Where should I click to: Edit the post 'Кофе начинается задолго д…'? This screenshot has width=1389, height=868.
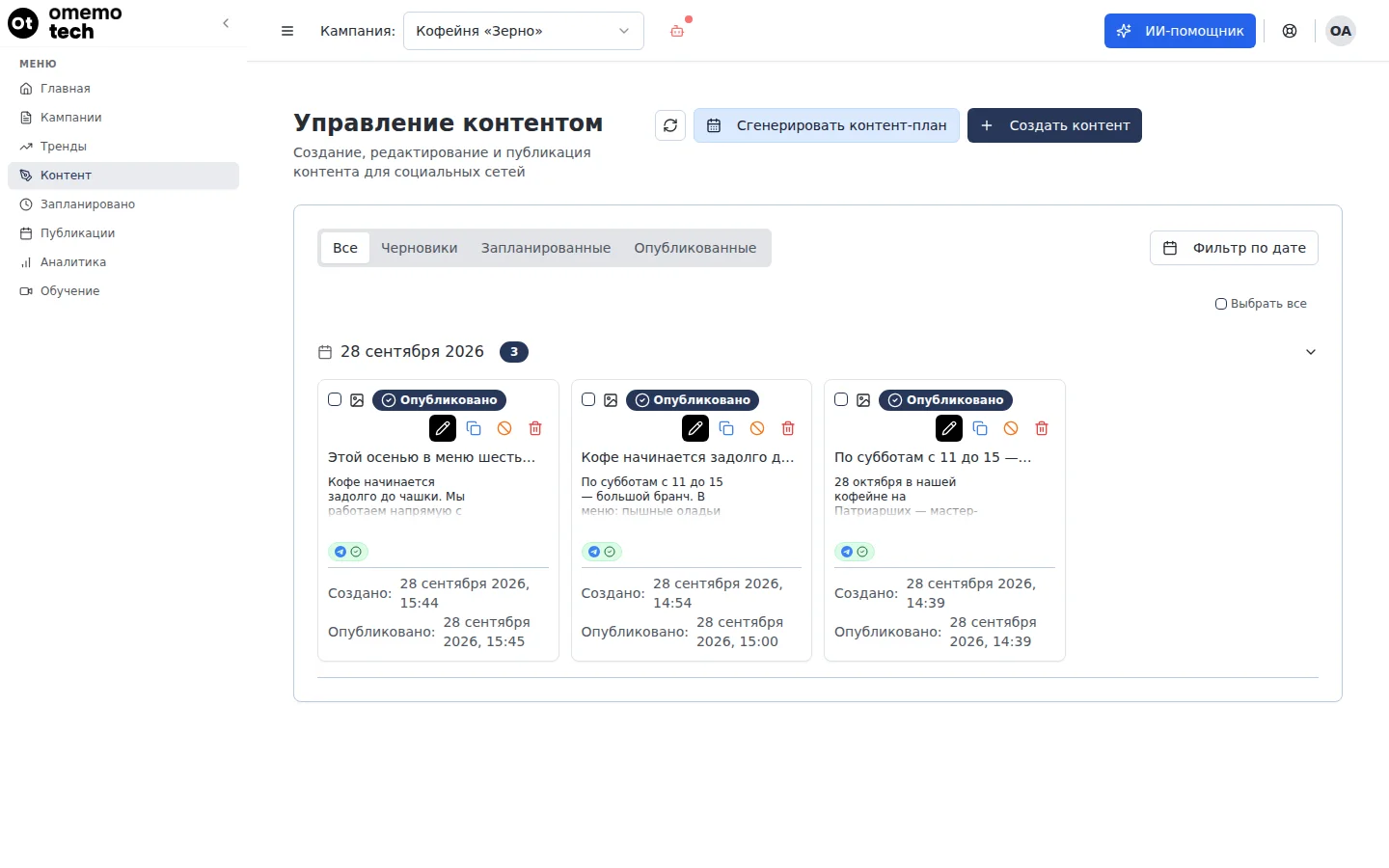click(x=695, y=428)
